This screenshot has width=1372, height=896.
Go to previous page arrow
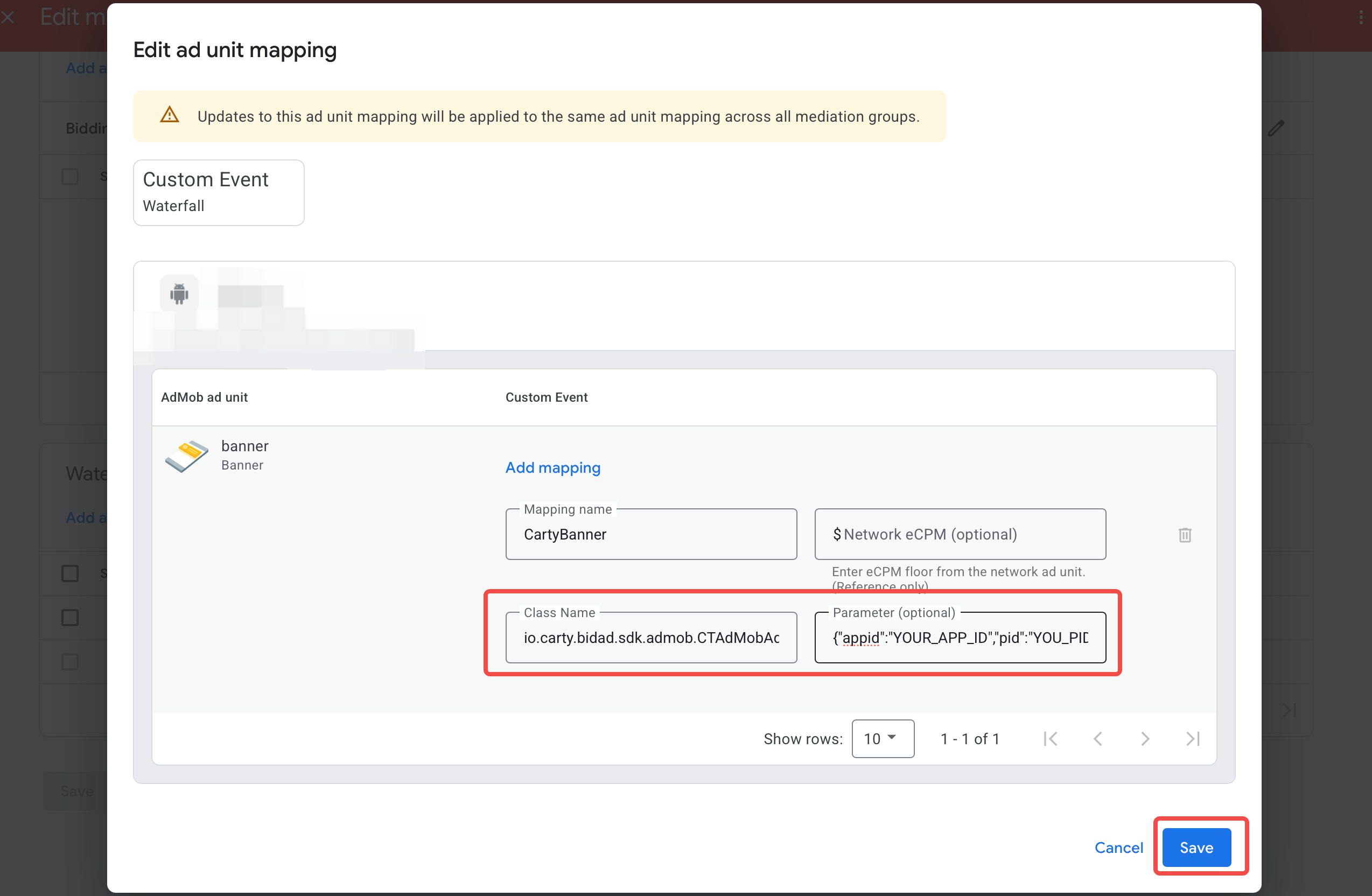click(1097, 739)
